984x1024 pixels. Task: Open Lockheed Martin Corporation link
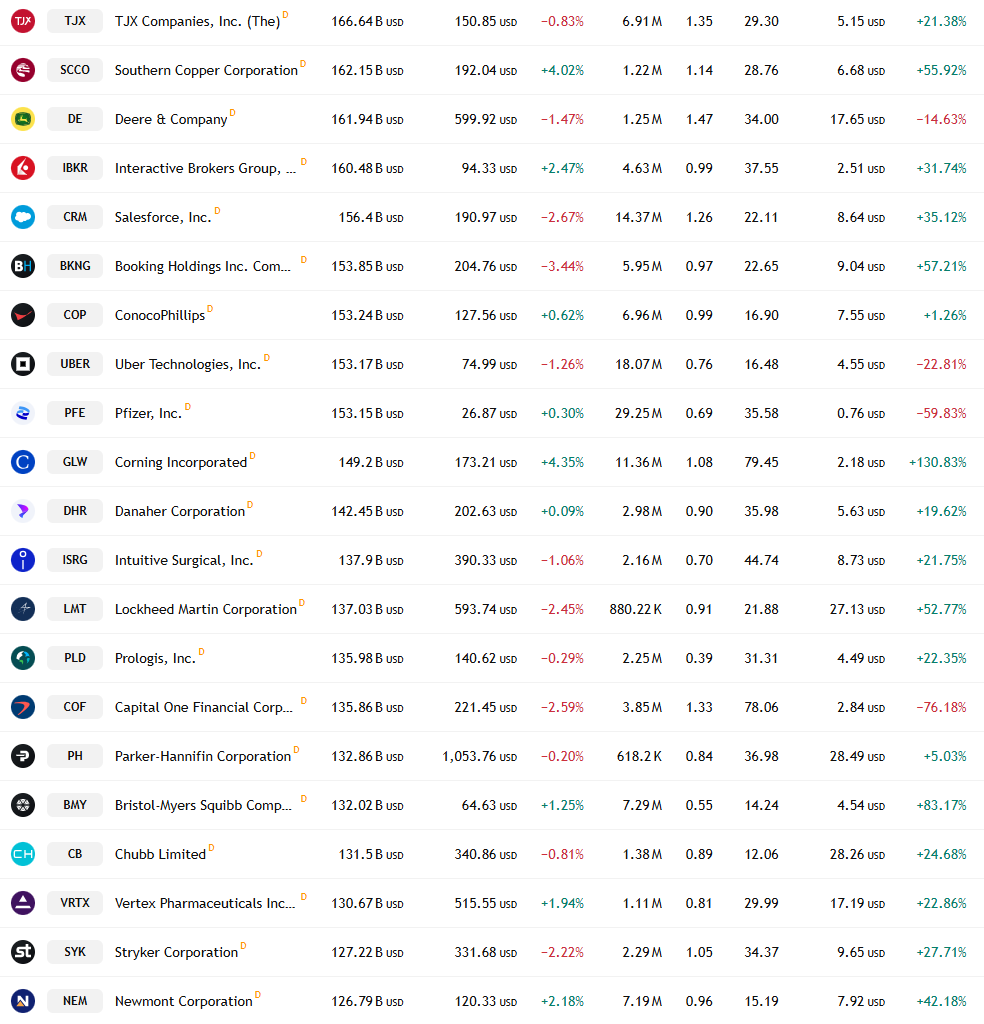[206, 609]
